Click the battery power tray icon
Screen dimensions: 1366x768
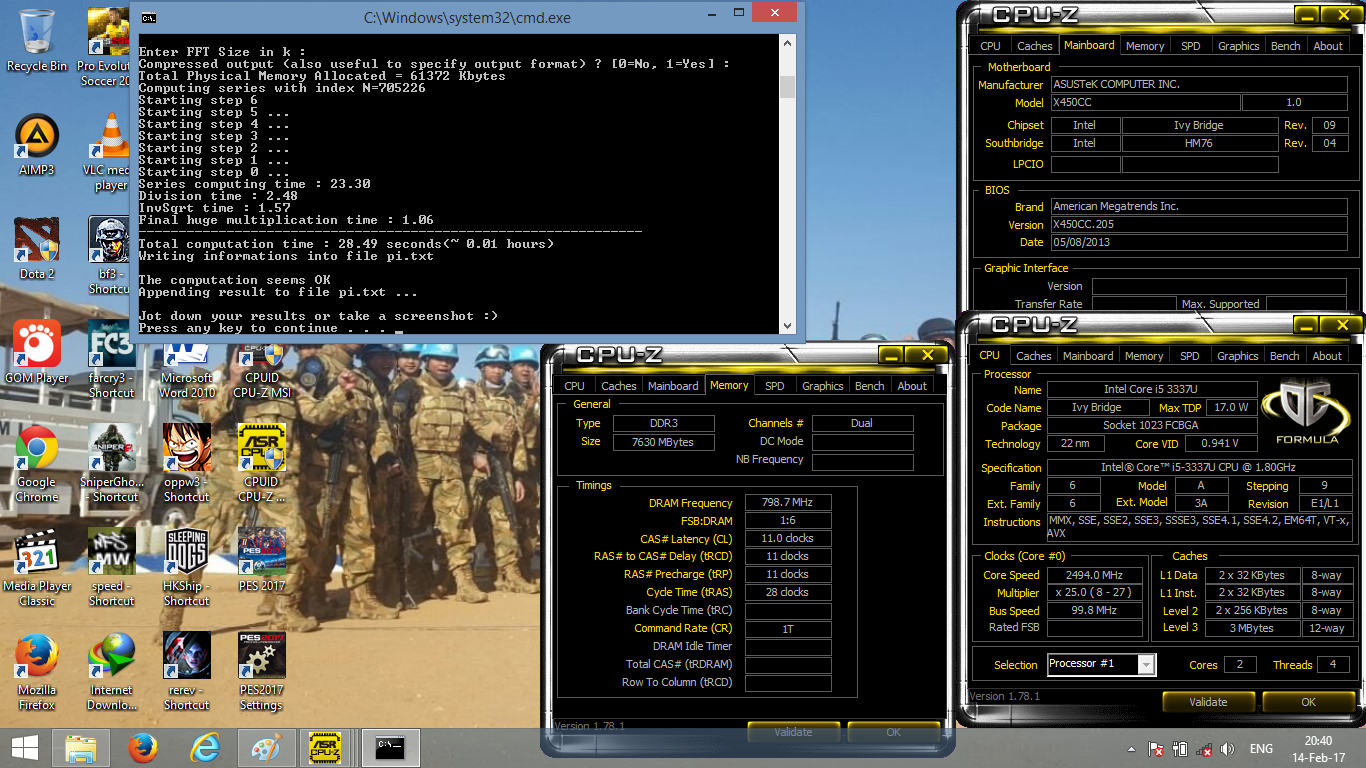click(x=1181, y=749)
